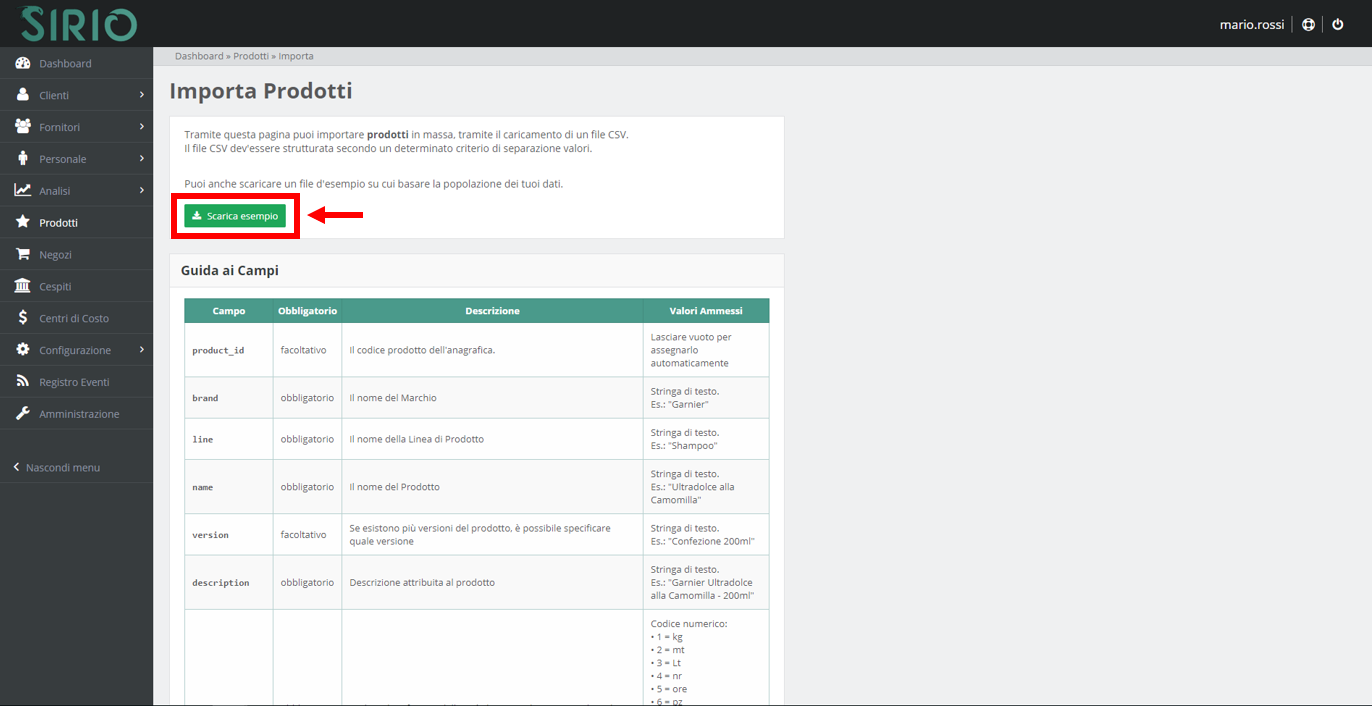This screenshot has height=707, width=1372.
Task: Expand the Personale menu chevron
Action: pos(141,159)
